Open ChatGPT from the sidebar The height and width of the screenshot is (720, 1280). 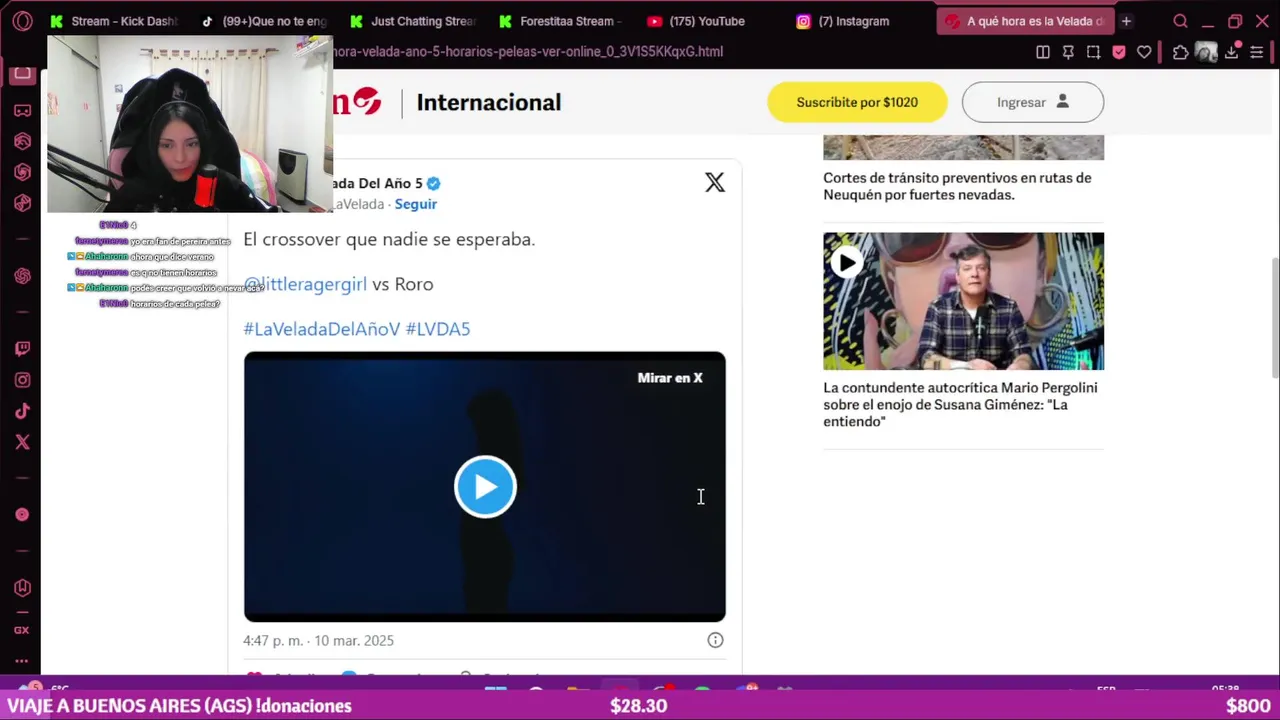(22, 276)
